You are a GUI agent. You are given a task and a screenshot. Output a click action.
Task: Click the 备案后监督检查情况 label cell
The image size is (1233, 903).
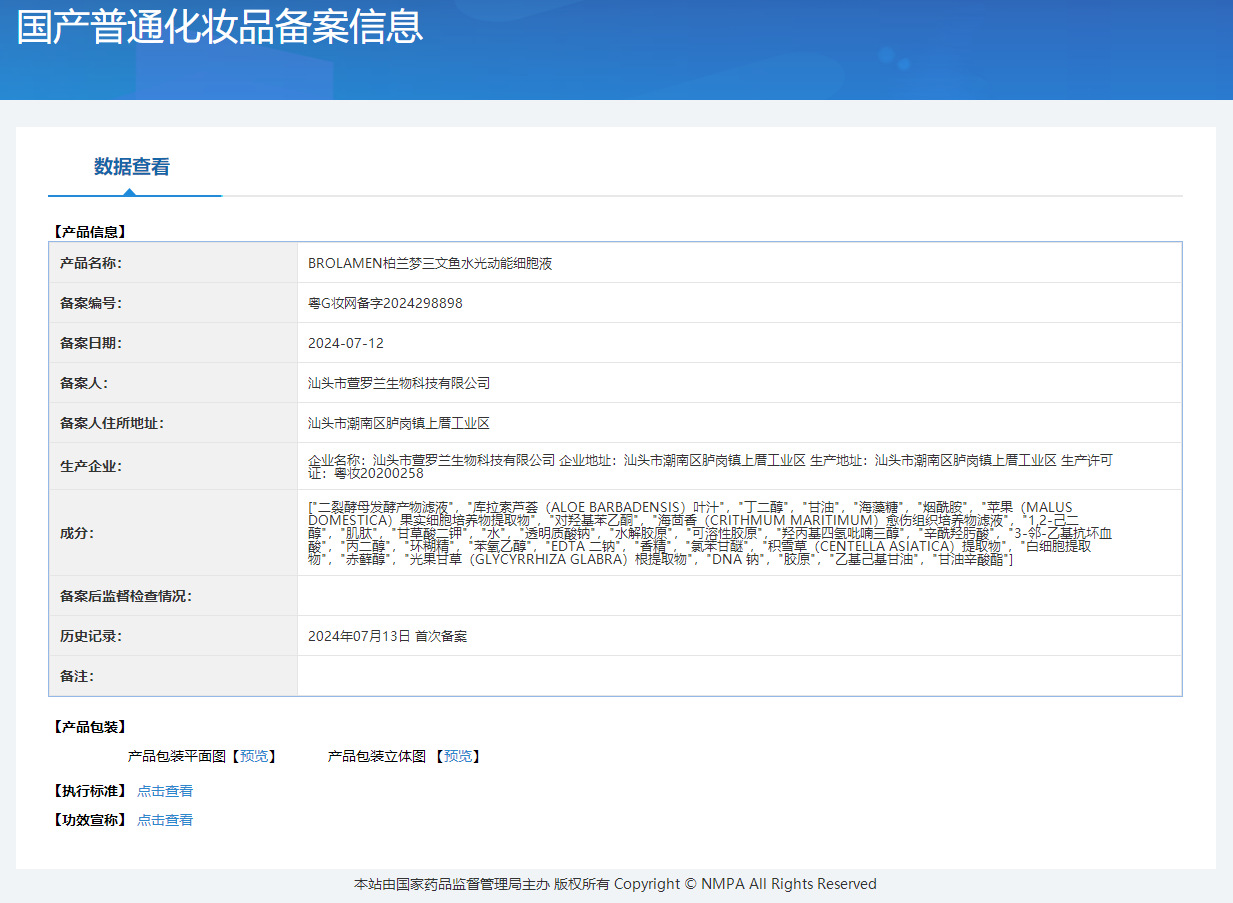[x=173, y=596]
